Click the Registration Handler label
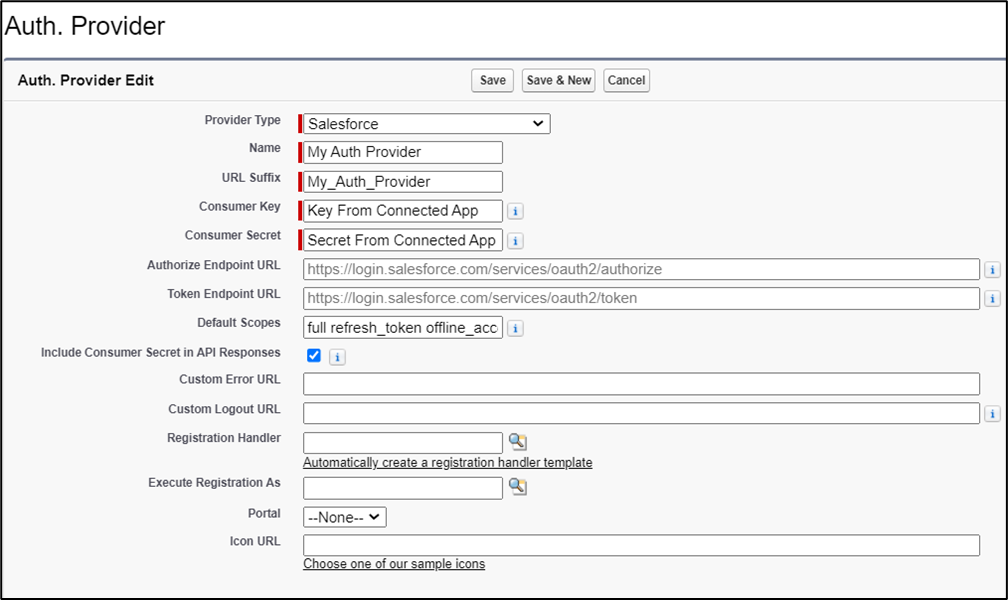Image resolution: width=1008 pixels, height=600 pixels. [224, 438]
